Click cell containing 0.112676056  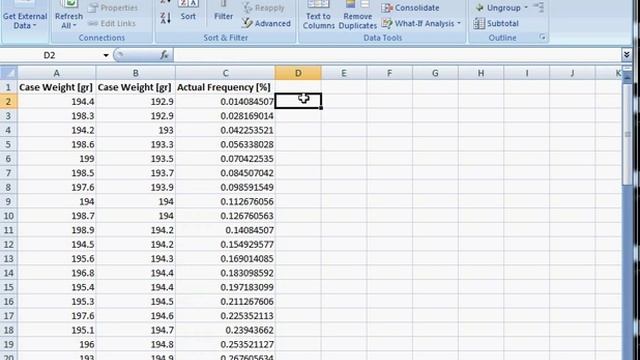point(225,202)
